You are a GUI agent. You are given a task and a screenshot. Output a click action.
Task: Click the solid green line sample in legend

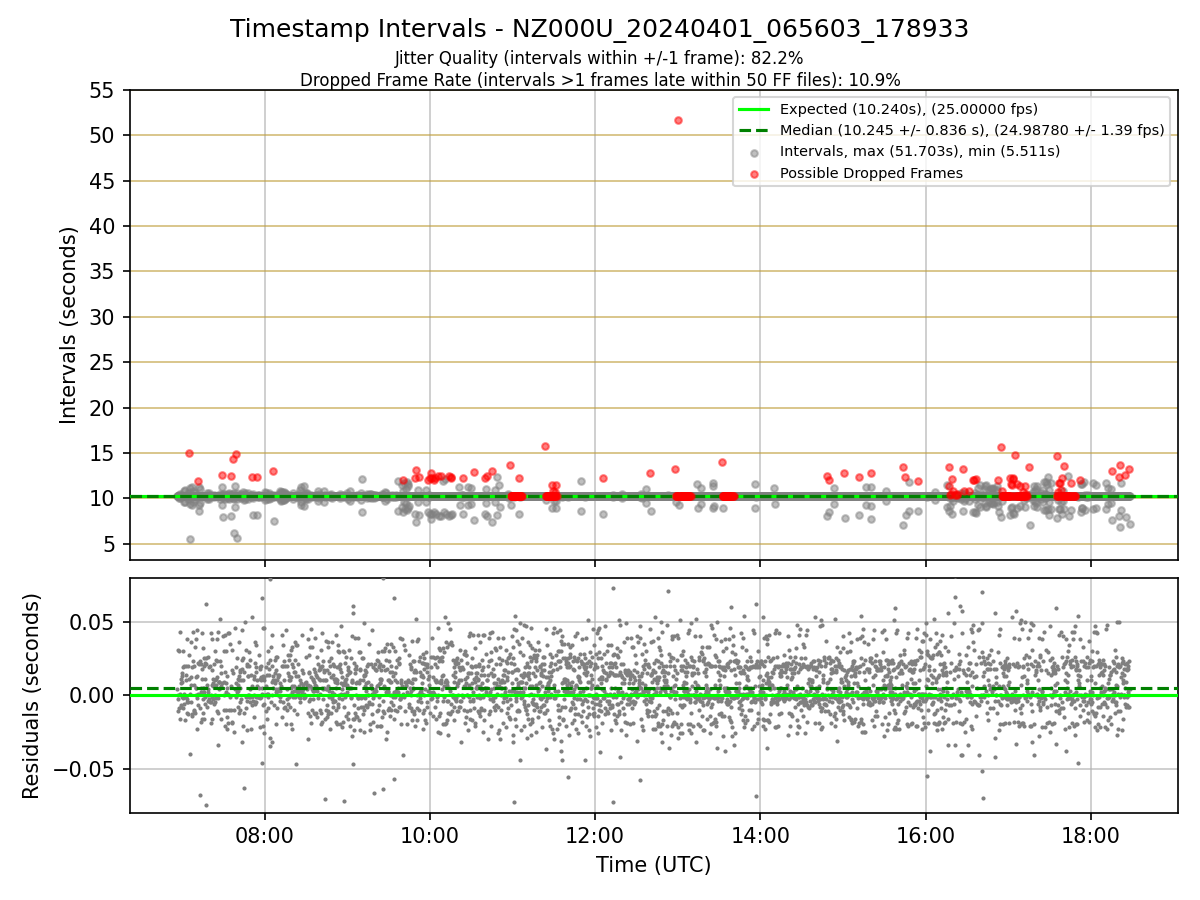(x=754, y=109)
